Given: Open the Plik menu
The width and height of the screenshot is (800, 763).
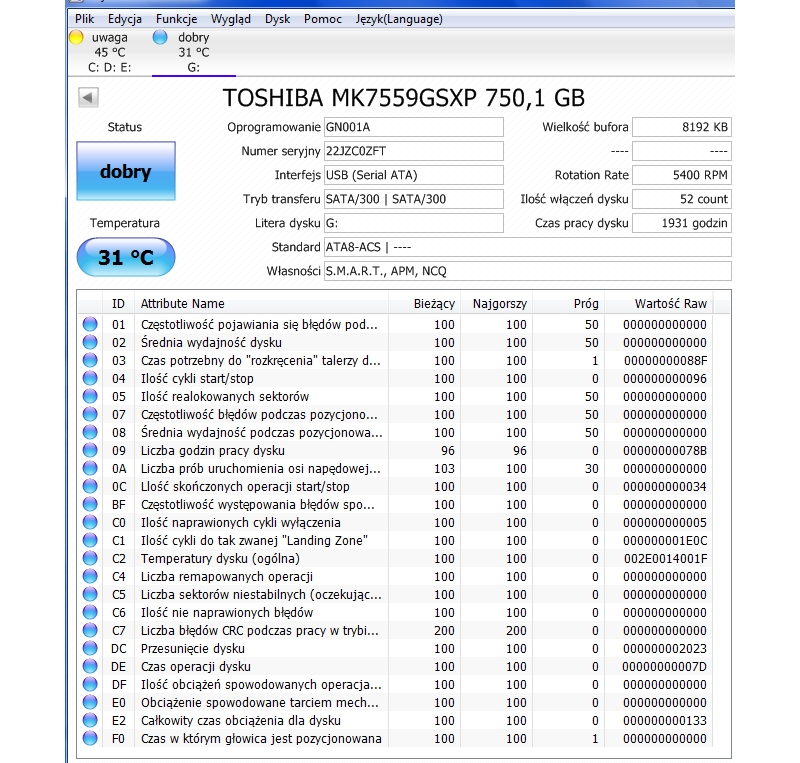Looking at the screenshot, I should coord(84,19).
